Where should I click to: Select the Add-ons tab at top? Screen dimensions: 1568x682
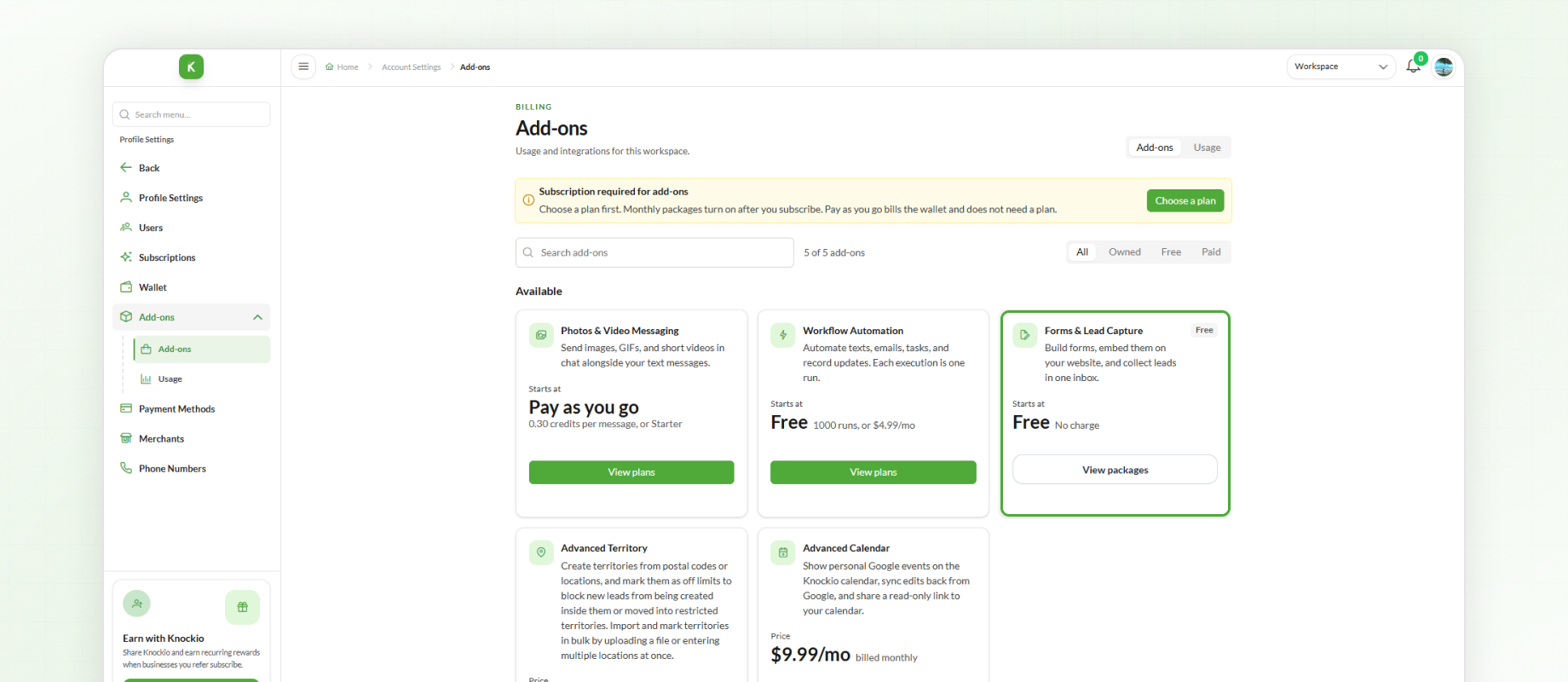[1155, 147]
